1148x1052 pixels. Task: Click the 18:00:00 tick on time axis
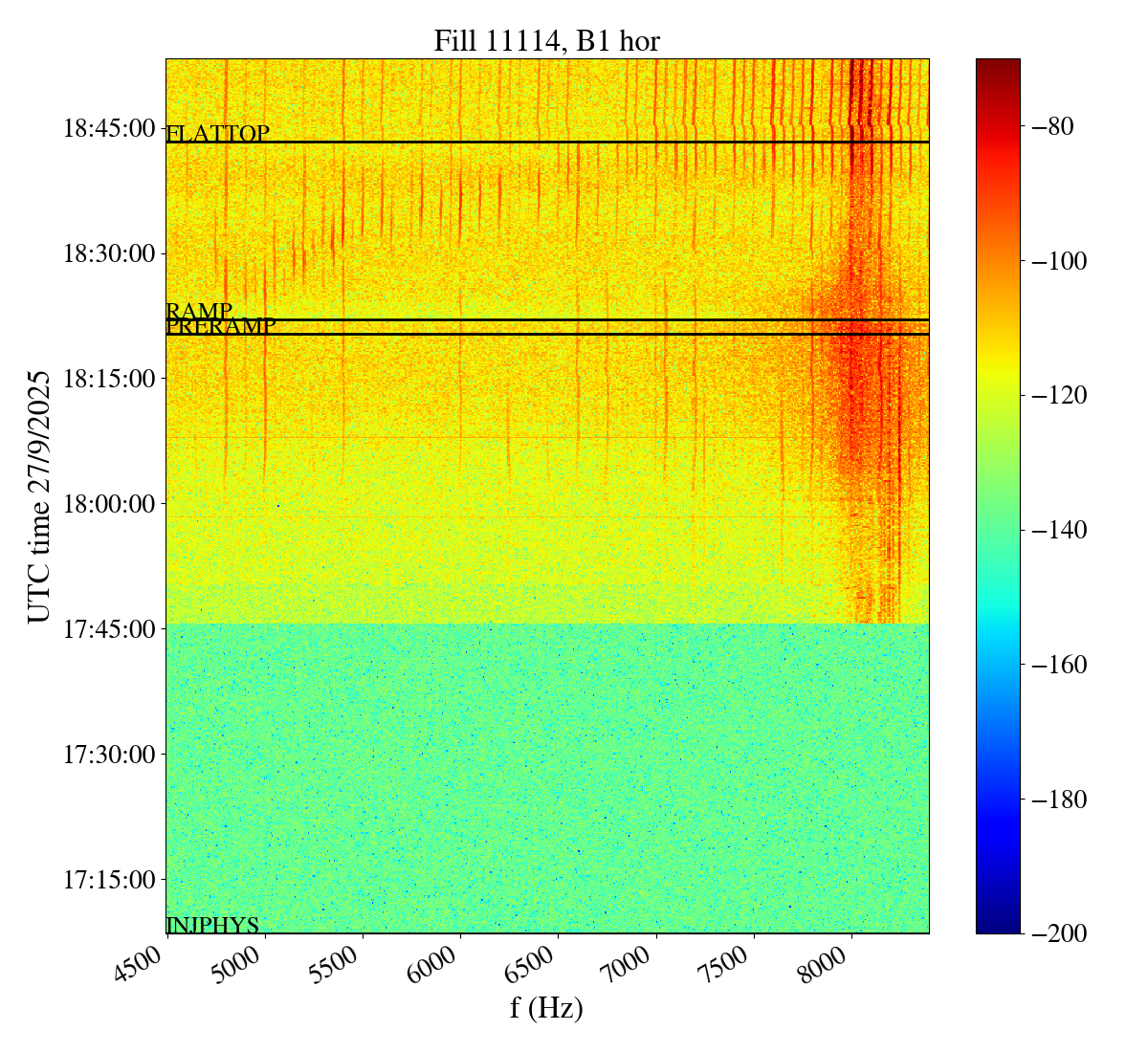pyautogui.click(x=108, y=503)
